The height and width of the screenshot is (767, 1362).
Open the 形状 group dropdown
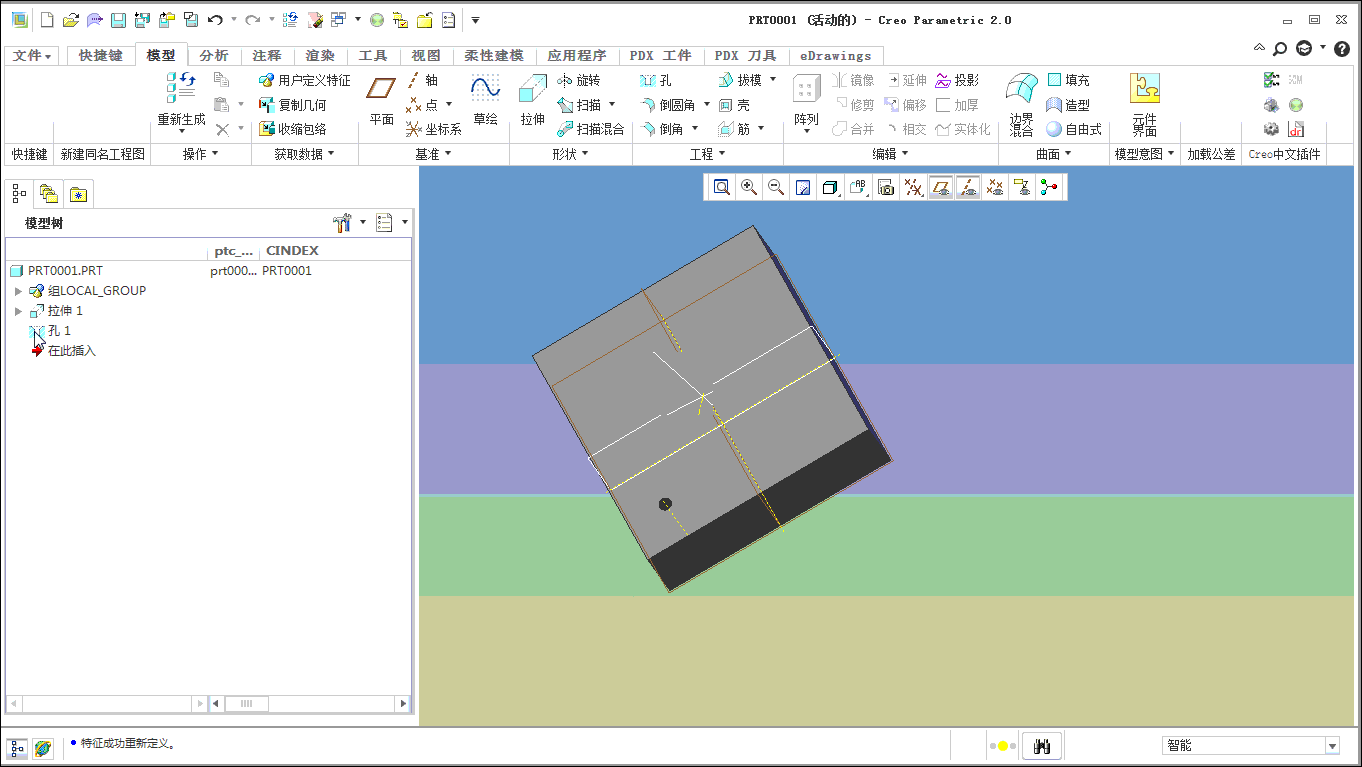click(x=570, y=154)
